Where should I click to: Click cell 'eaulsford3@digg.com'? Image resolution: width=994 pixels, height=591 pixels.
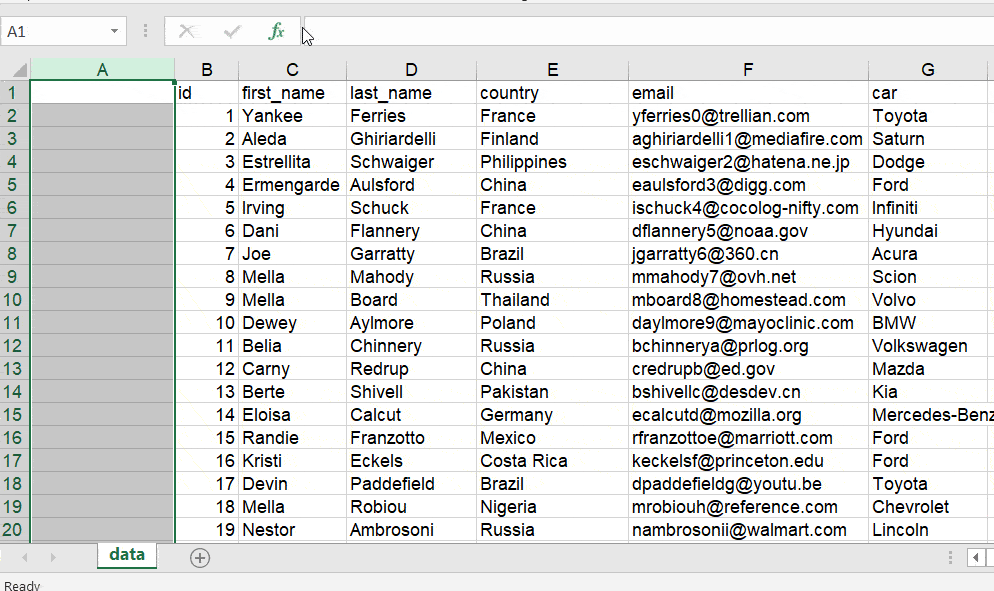point(748,185)
